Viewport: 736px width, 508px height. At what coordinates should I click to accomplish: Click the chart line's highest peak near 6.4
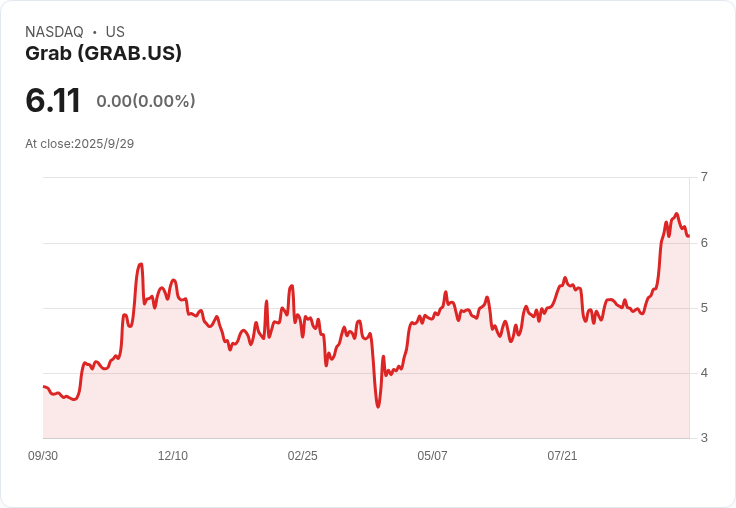pyautogui.click(x=677, y=214)
